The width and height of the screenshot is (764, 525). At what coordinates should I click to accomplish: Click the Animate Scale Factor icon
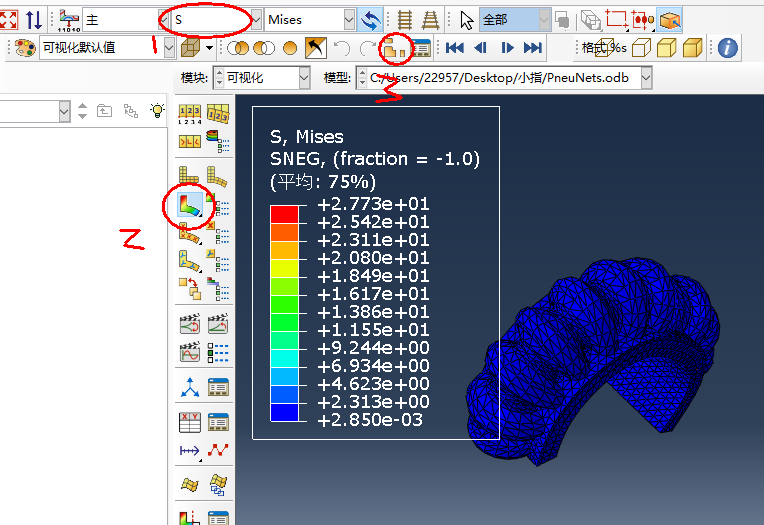189,324
